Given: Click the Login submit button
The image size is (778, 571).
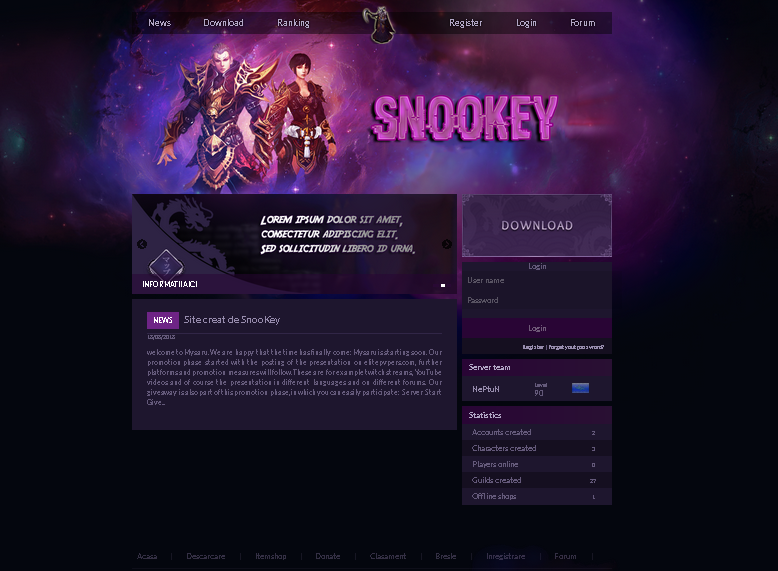Looking at the screenshot, I should click(537, 328).
